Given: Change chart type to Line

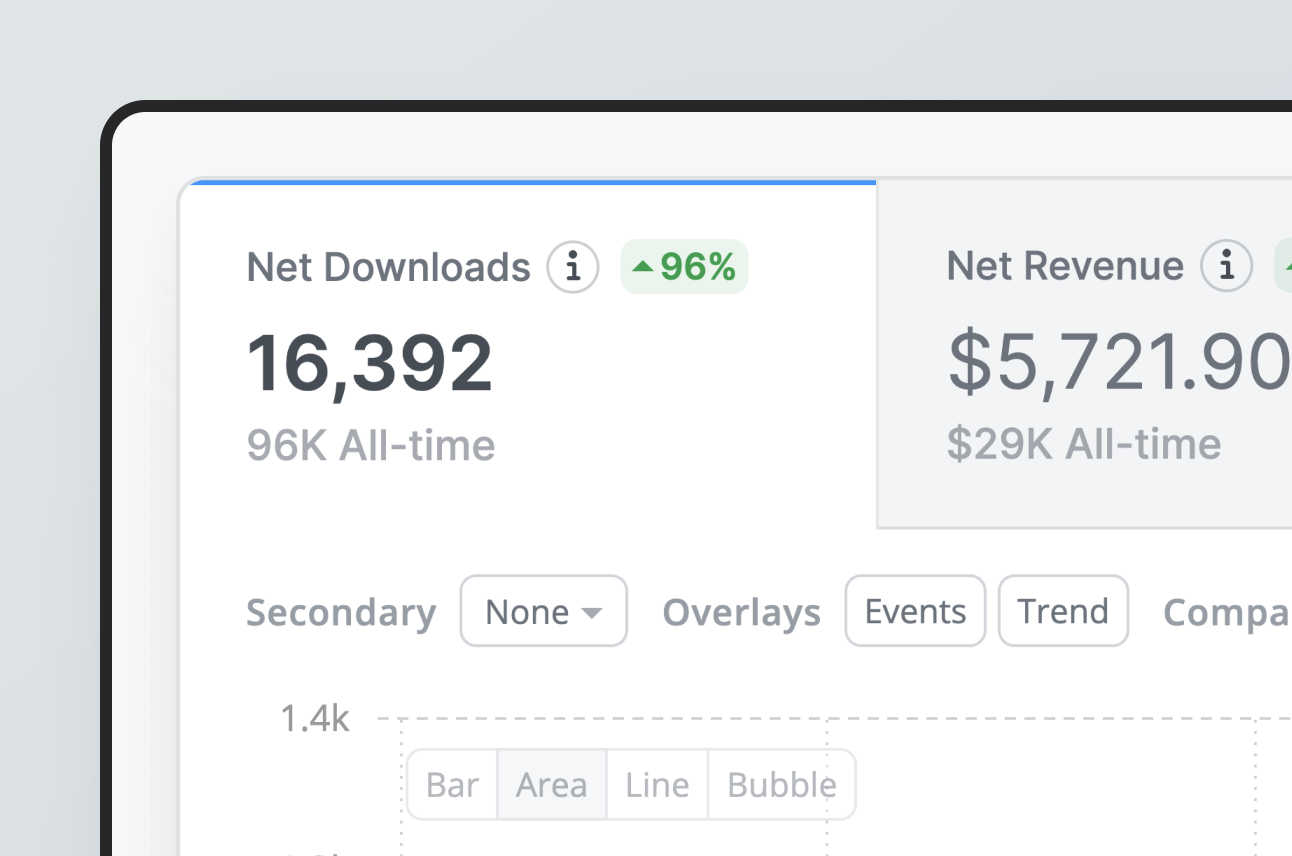Looking at the screenshot, I should (657, 785).
